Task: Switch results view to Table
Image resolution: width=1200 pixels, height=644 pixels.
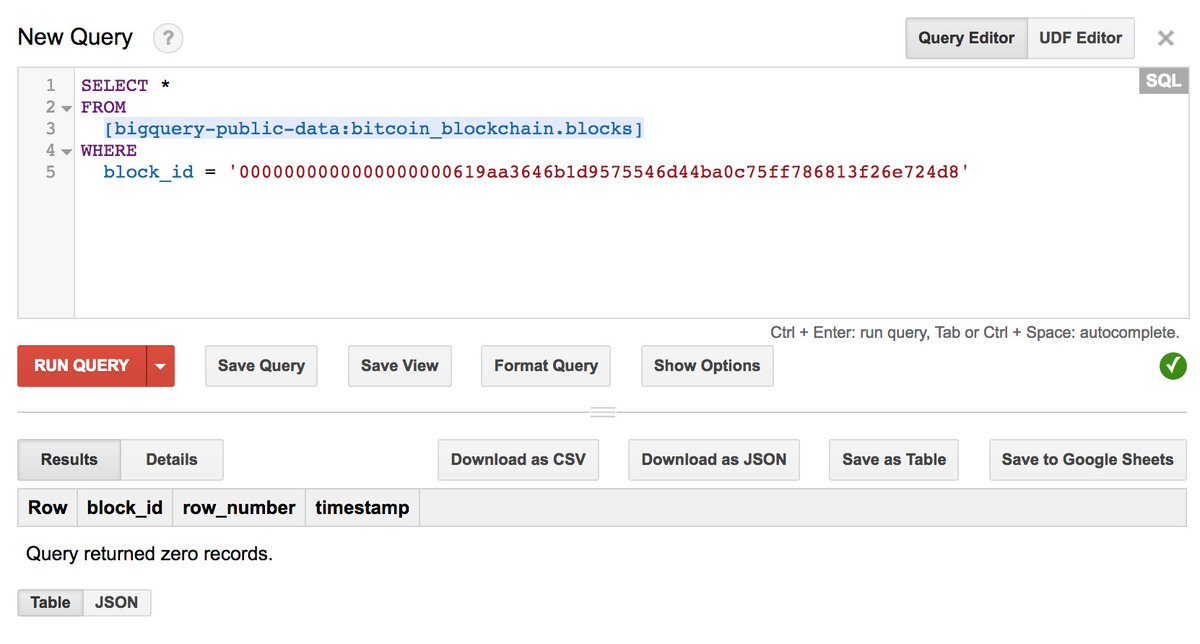Action: coord(50,603)
